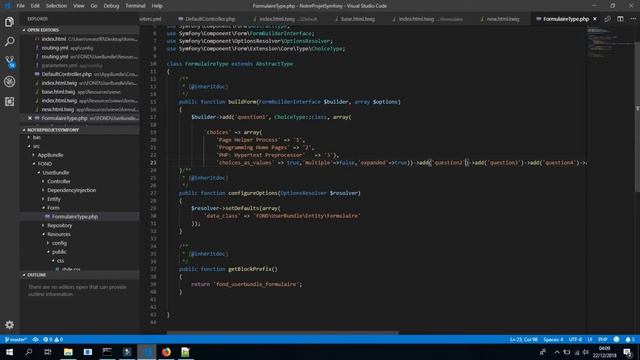Screen dimensions: 640x360
Task: Open the Manage gear icon
Action: [9, 324]
